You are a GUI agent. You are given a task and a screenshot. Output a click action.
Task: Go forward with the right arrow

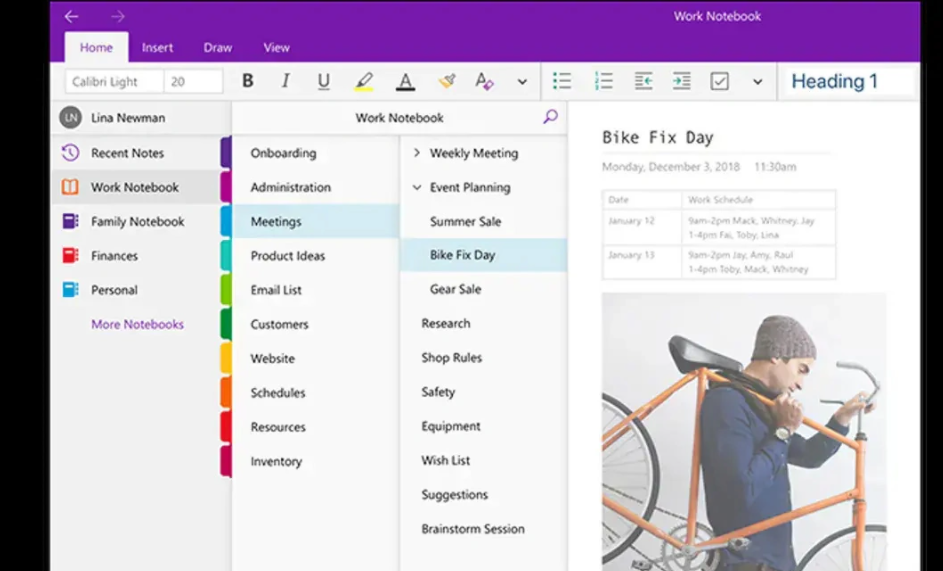coord(118,16)
